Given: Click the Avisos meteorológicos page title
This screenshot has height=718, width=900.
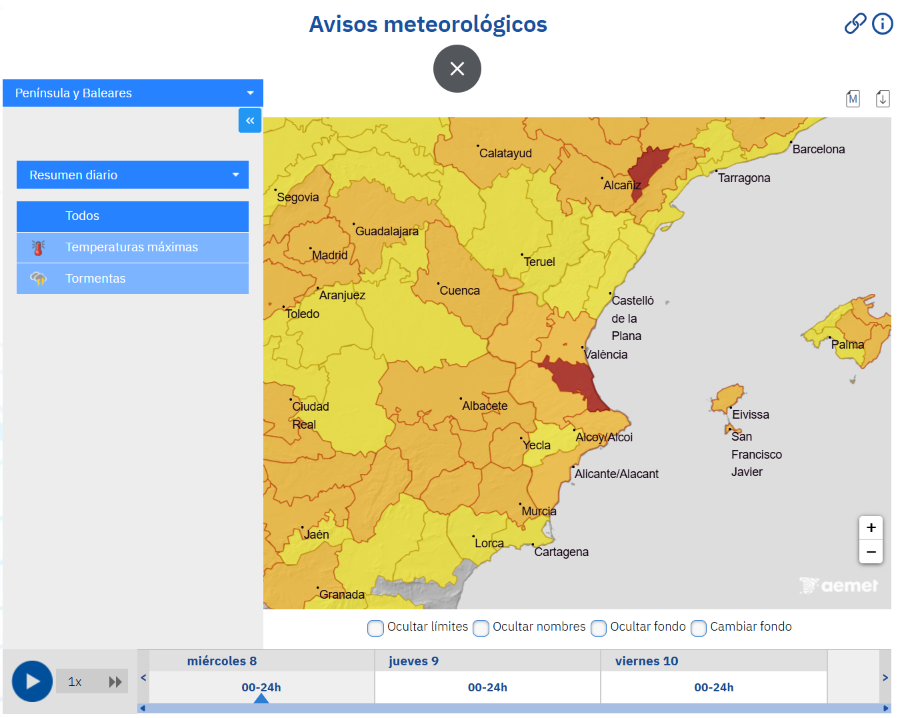Looking at the screenshot, I should click(428, 24).
